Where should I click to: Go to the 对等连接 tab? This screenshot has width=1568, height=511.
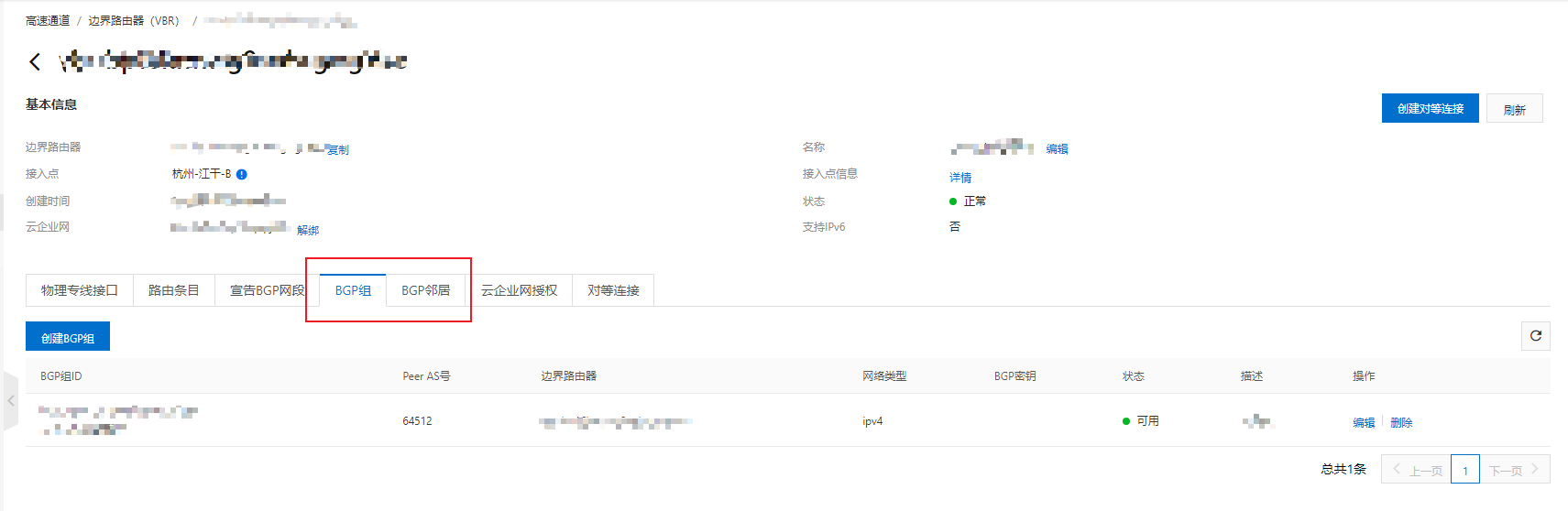613,290
